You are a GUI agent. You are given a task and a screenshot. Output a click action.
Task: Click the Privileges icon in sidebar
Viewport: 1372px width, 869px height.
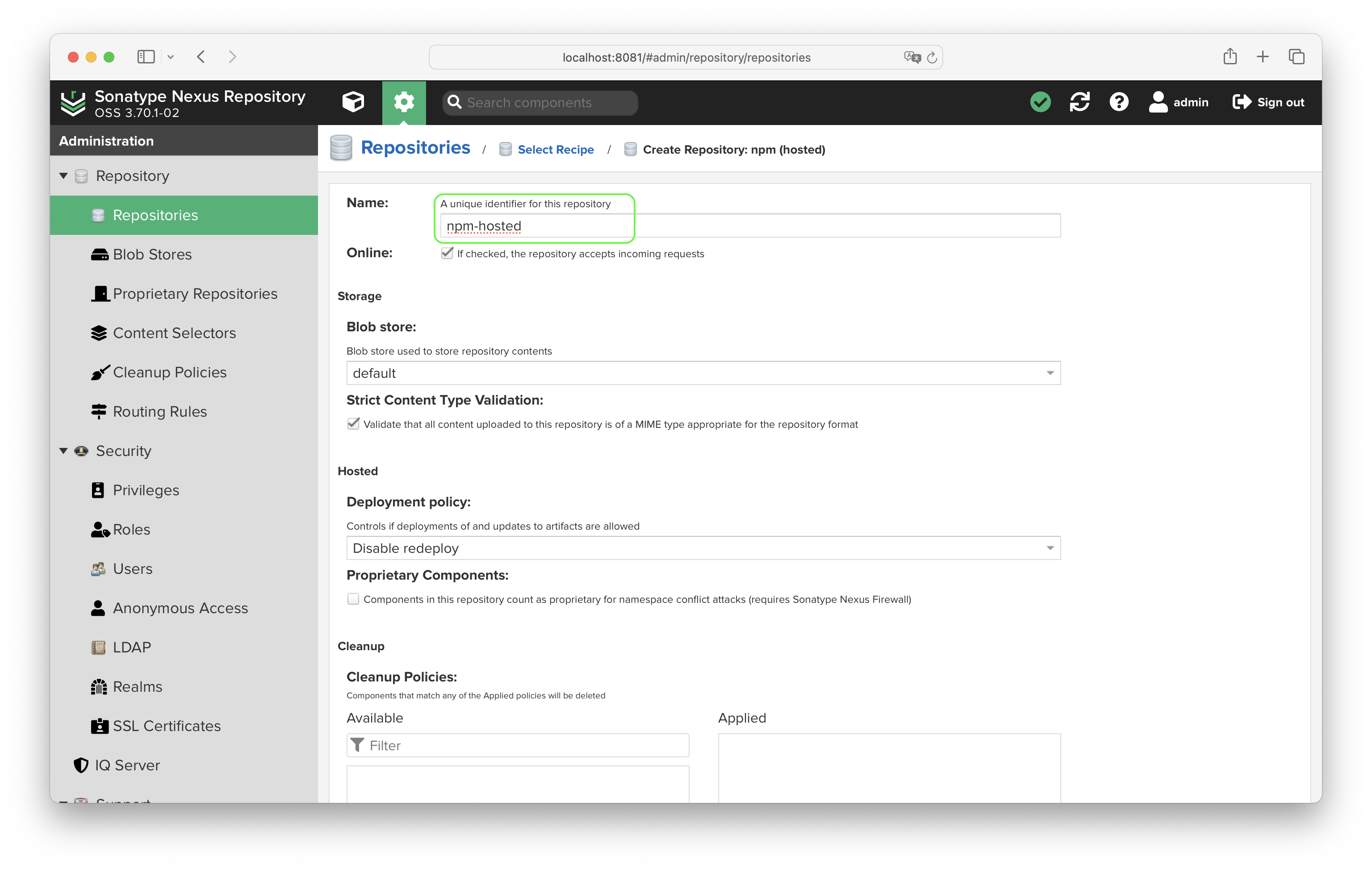[96, 489]
